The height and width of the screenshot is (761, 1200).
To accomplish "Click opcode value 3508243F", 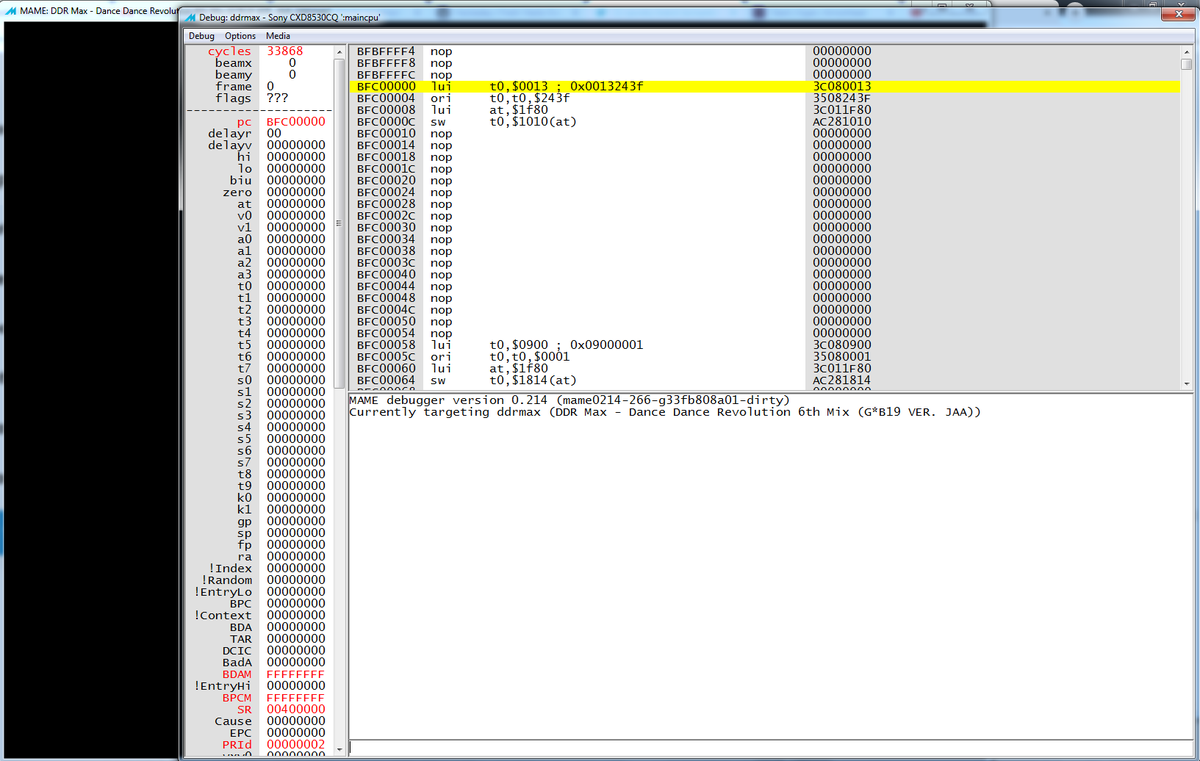I will [x=842, y=98].
